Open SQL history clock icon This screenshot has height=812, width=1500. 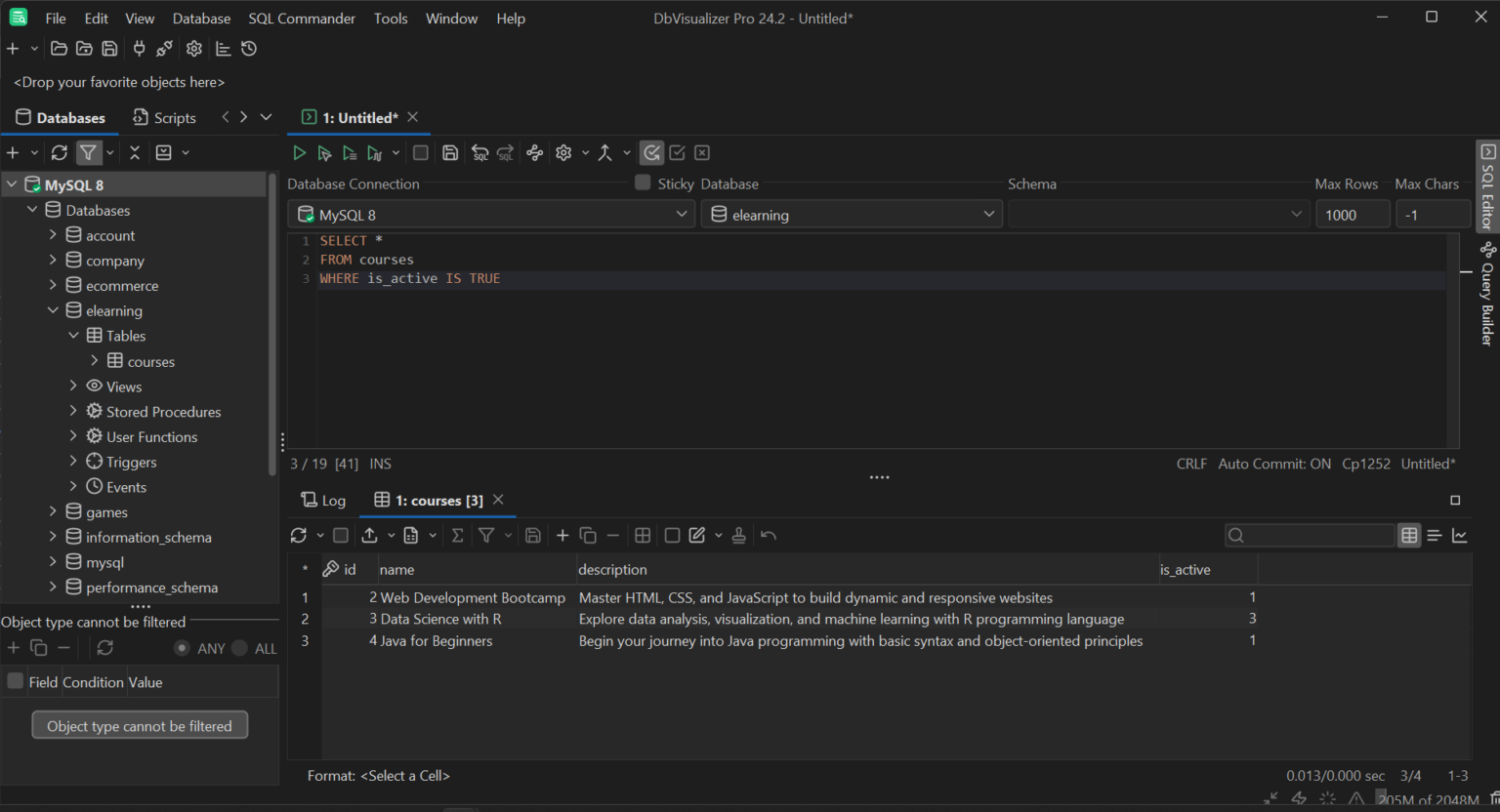(x=249, y=49)
